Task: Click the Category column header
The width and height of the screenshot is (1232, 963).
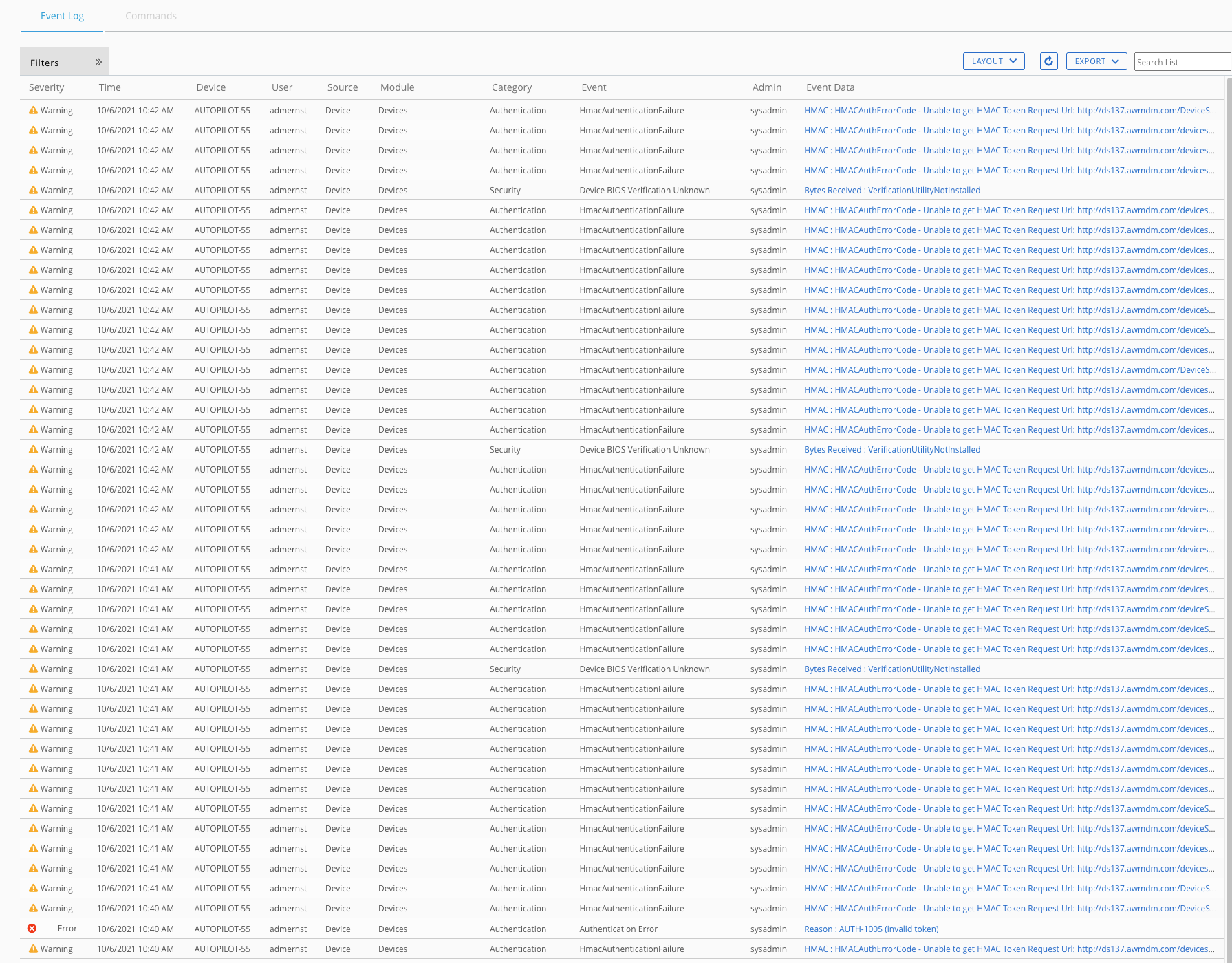Action: (x=511, y=87)
